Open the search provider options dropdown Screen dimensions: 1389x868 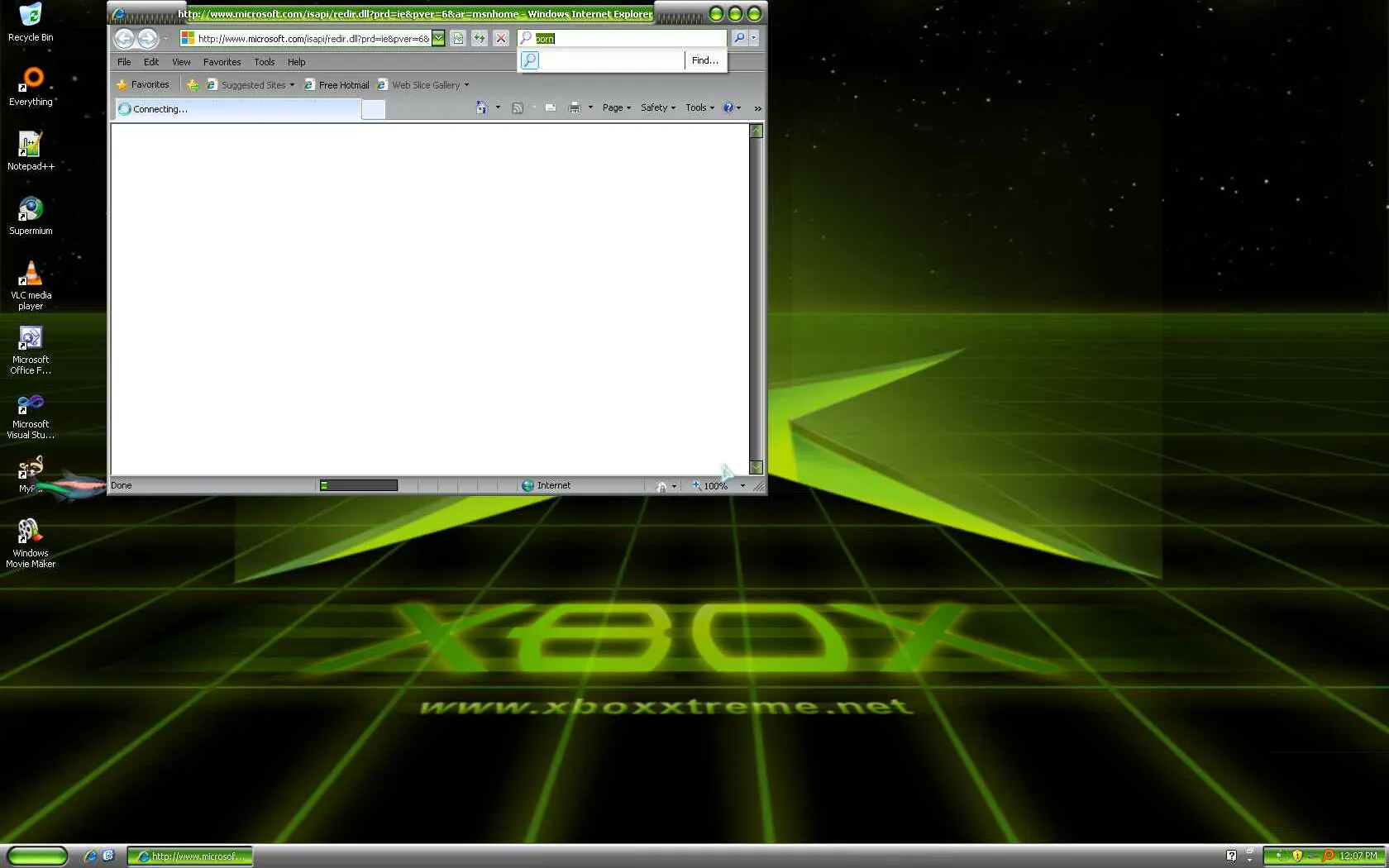[x=753, y=38]
